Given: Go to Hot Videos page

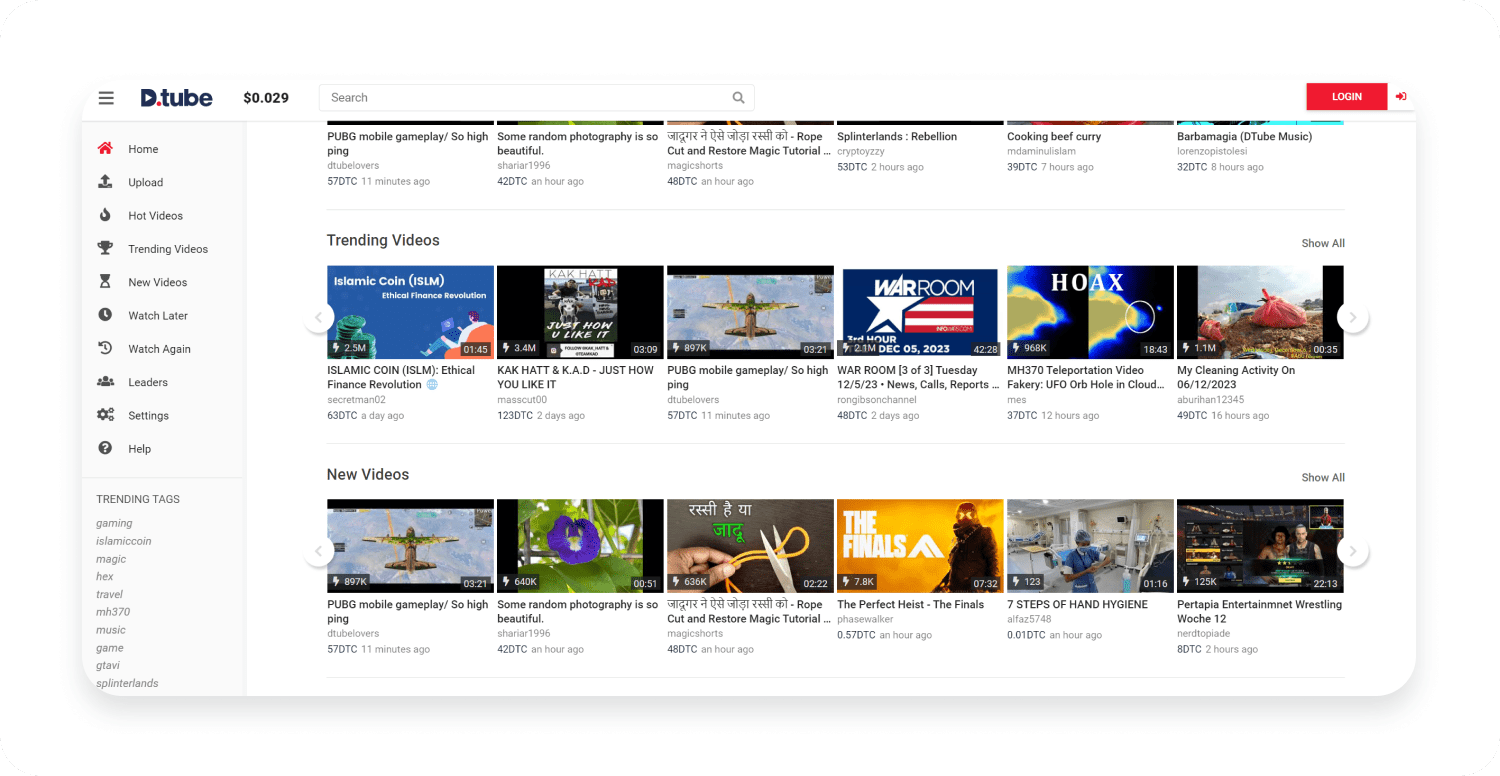Looking at the screenshot, I should pos(155,216).
